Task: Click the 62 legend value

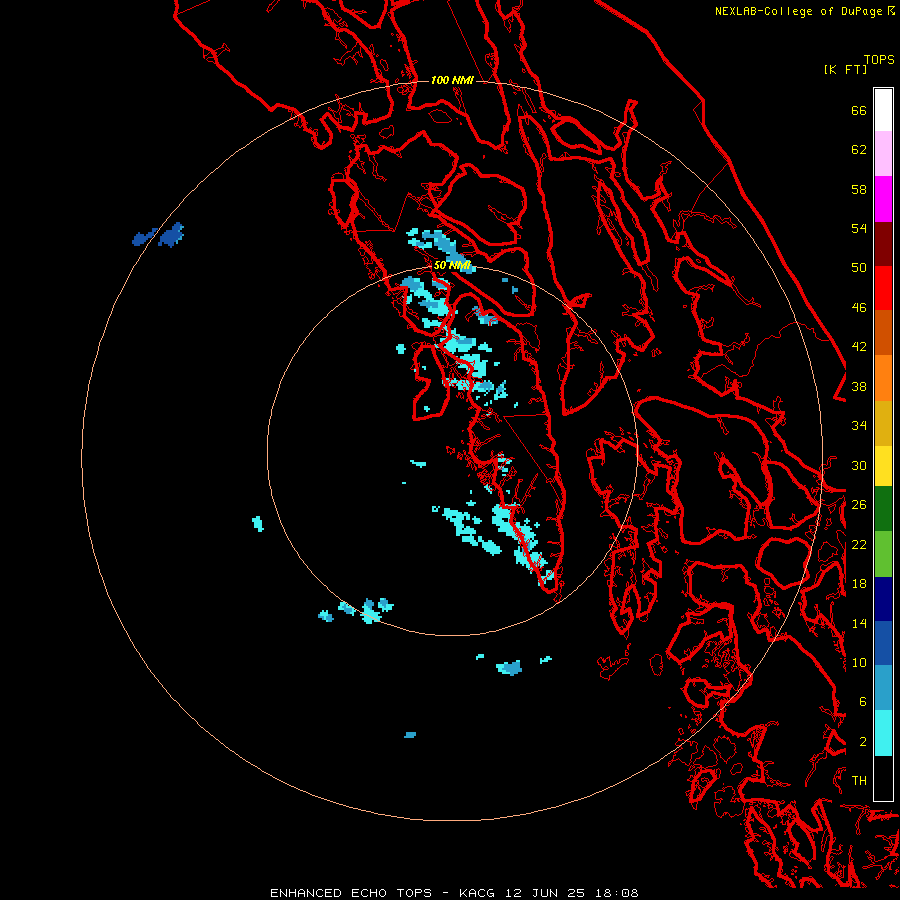Action: (x=859, y=150)
